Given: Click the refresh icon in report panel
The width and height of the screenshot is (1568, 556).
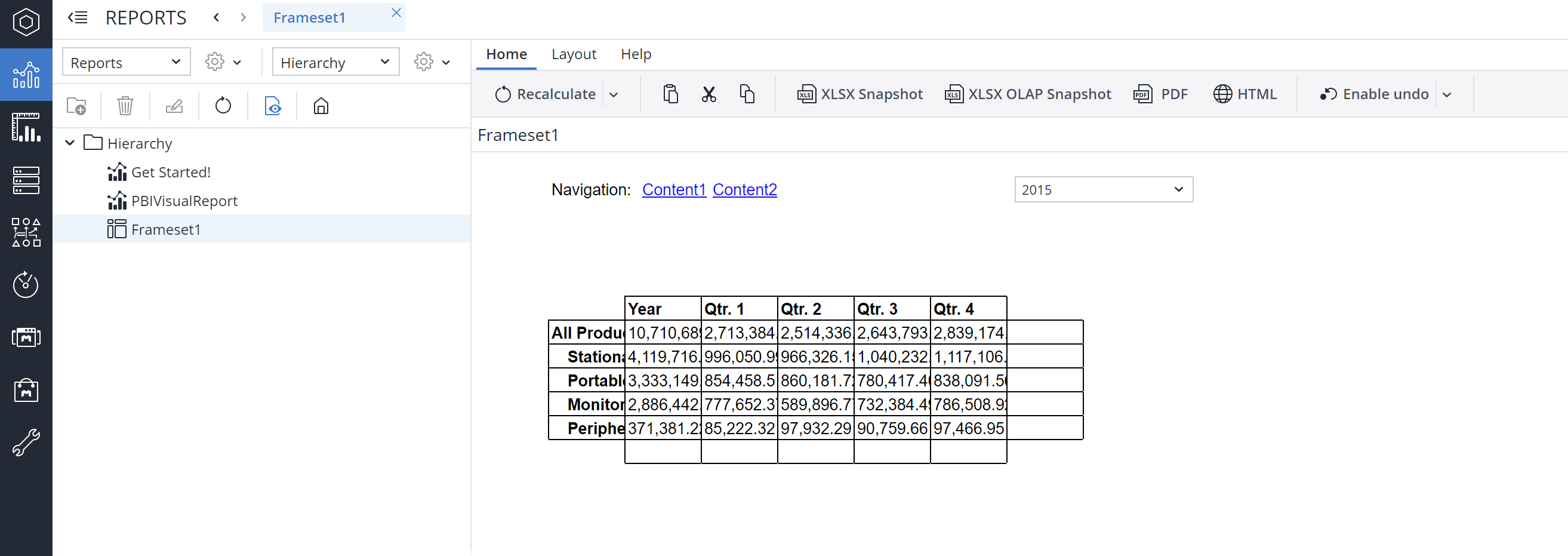Looking at the screenshot, I should pyautogui.click(x=223, y=106).
